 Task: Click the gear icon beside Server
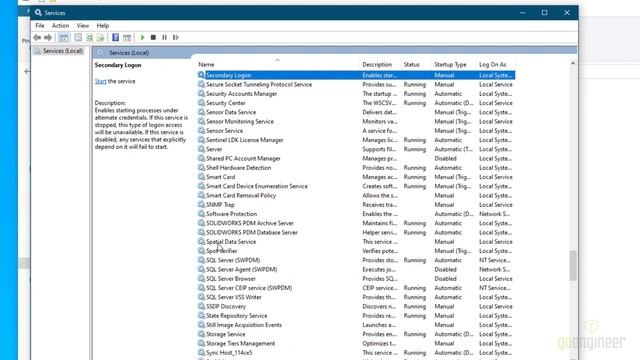[x=201, y=149]
